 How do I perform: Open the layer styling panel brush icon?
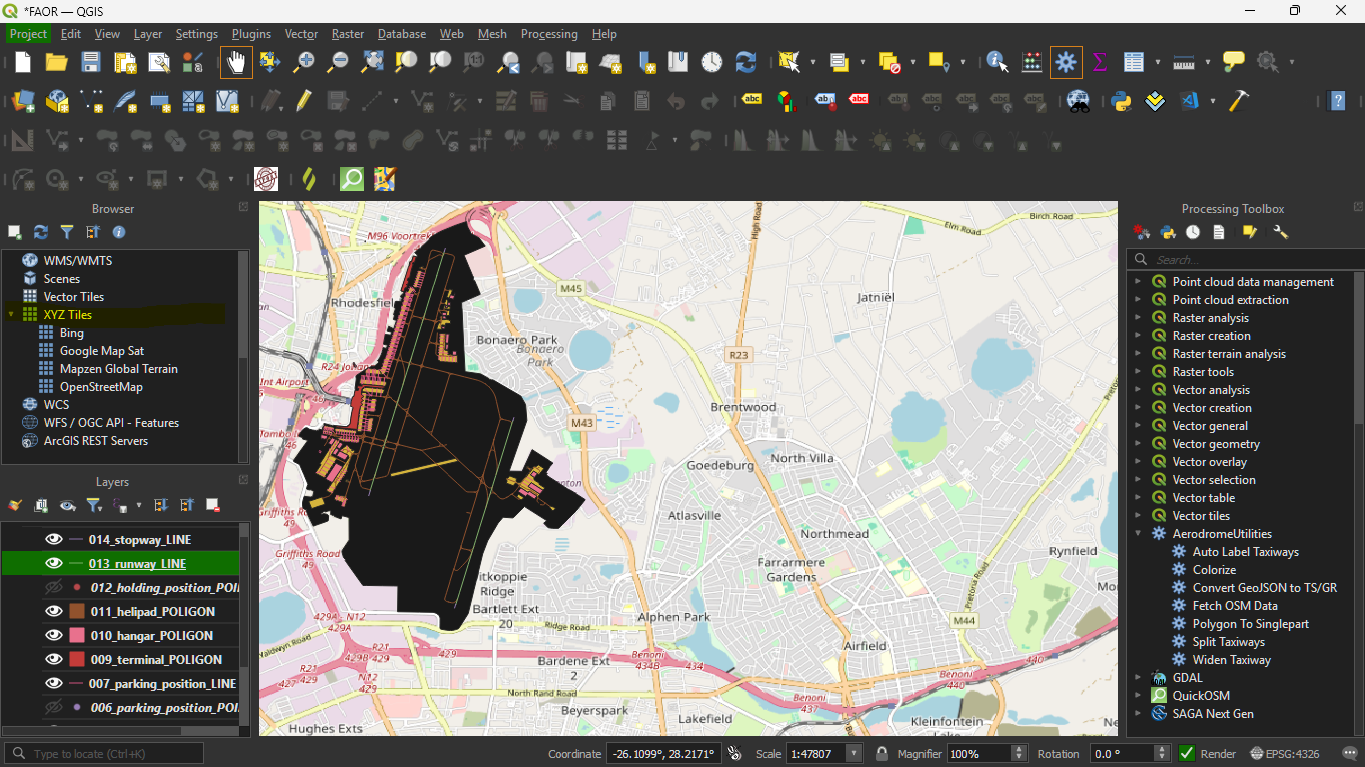coord(15,505)
